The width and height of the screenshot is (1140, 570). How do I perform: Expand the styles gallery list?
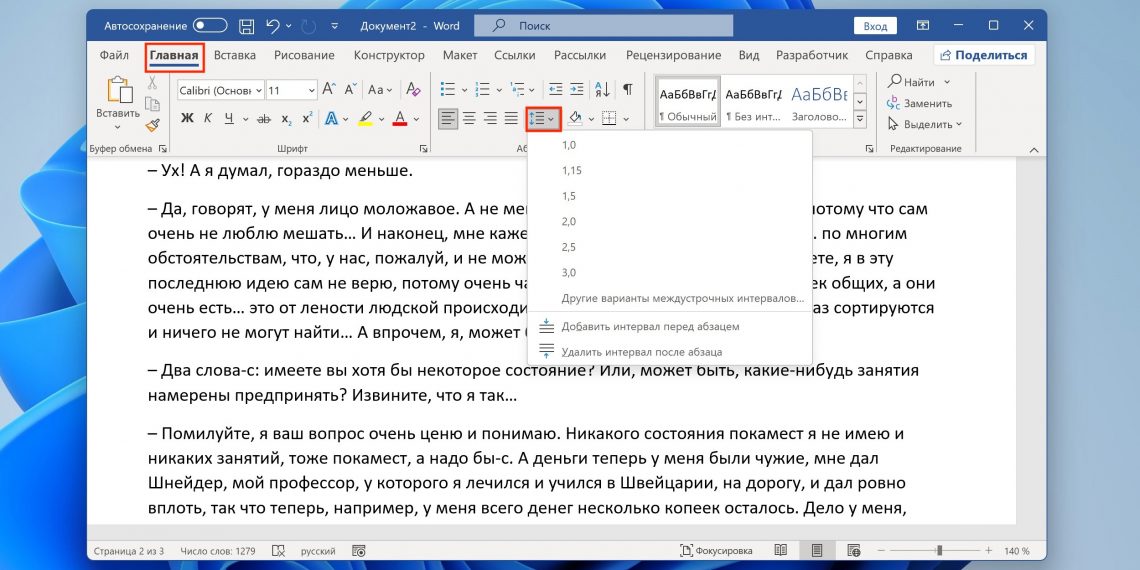tap(858, 119)
